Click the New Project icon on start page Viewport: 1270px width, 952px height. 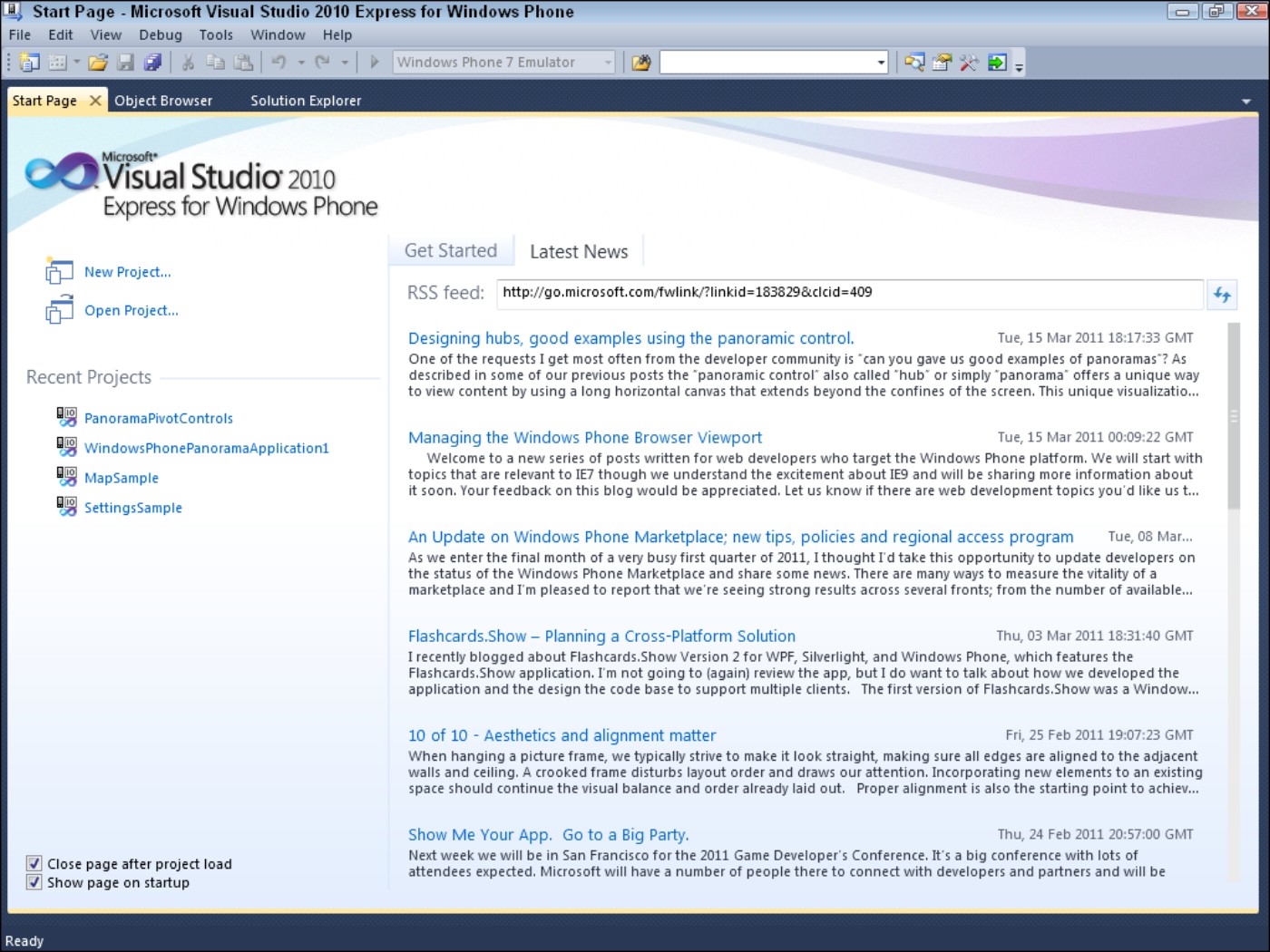coord(59,270)
